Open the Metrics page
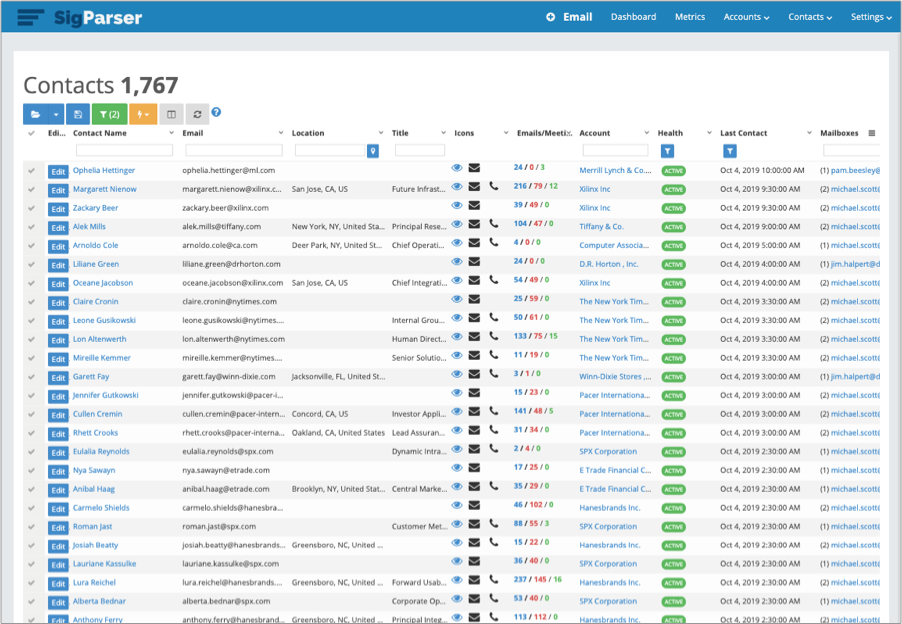 pos(690,17)
